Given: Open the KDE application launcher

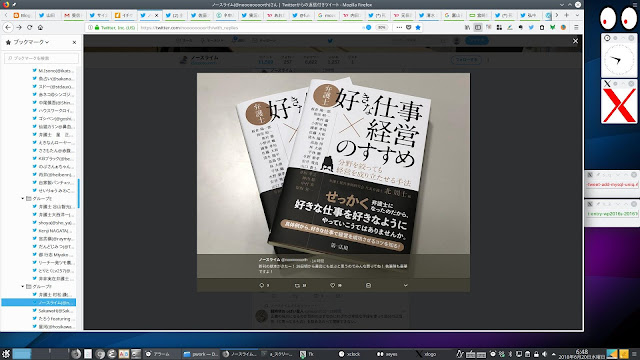Looking at the screenshot, I should pyautogui.click(x=6, y=354).
